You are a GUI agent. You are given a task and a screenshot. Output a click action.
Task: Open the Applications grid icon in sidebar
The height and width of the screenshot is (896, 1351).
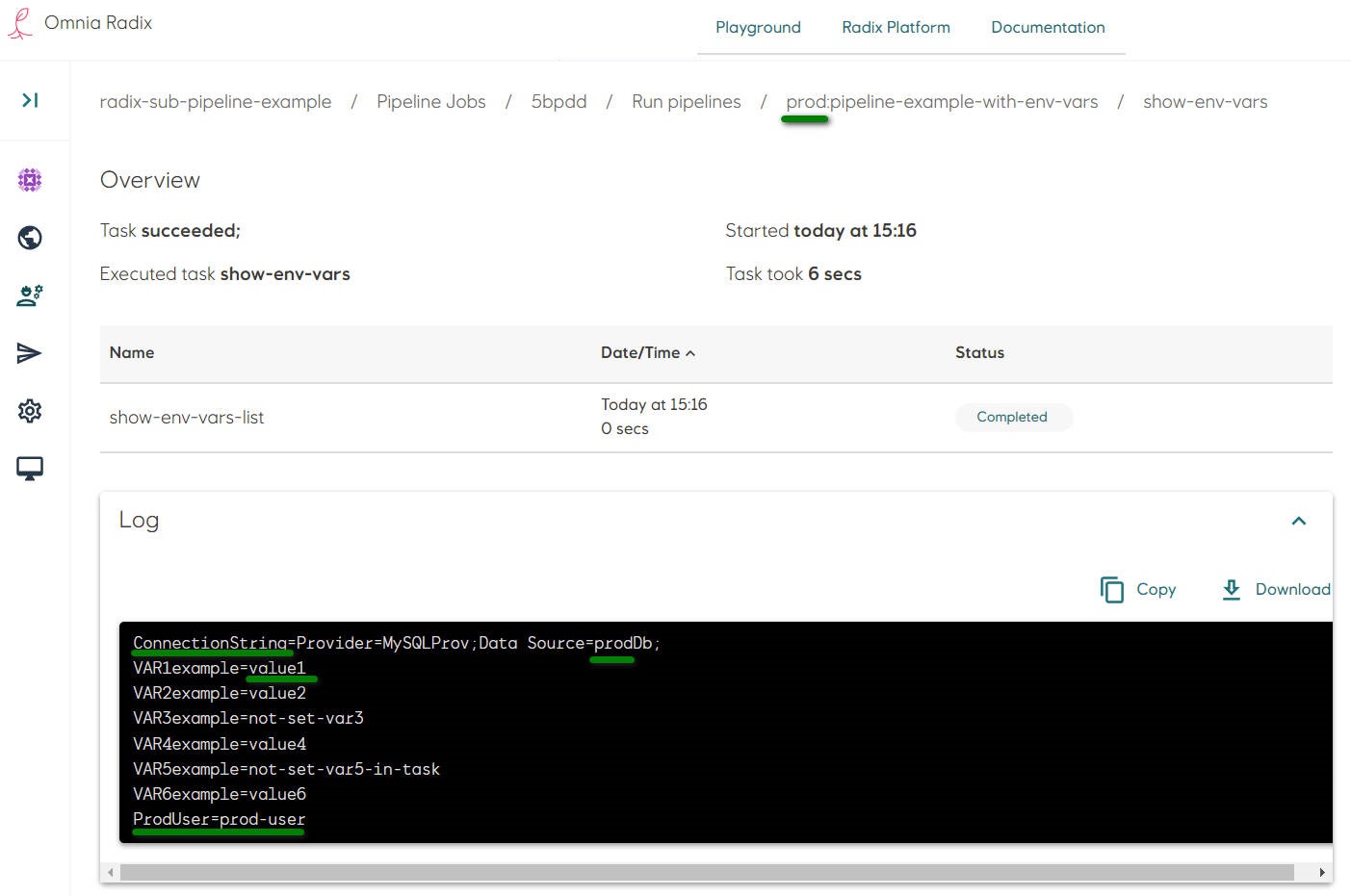29,180
